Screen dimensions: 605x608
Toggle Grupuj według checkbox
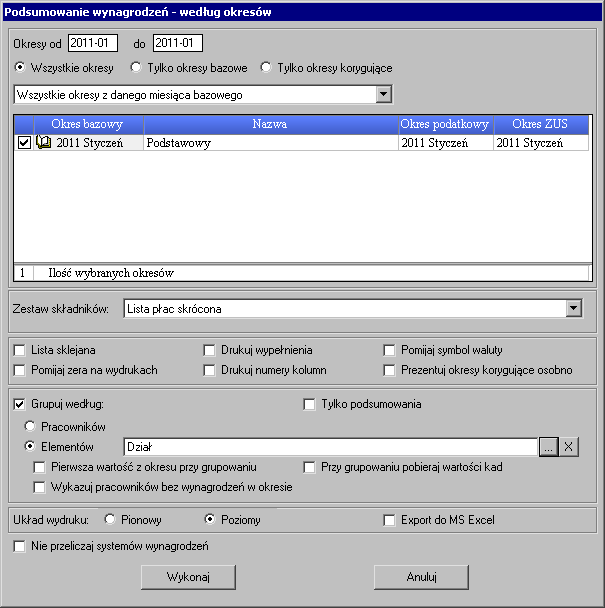(x=19, y=404)
